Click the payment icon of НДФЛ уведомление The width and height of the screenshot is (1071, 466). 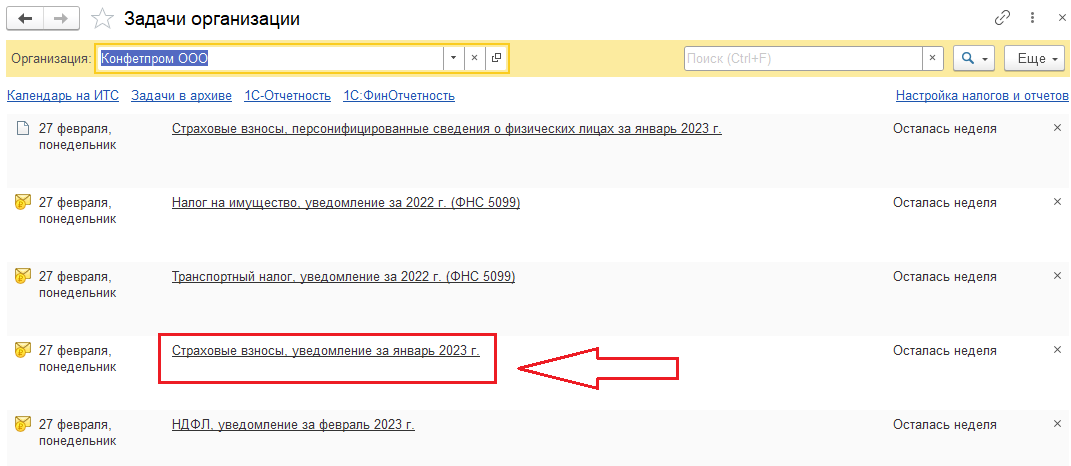pyautogui.click(x=23, y=424)
